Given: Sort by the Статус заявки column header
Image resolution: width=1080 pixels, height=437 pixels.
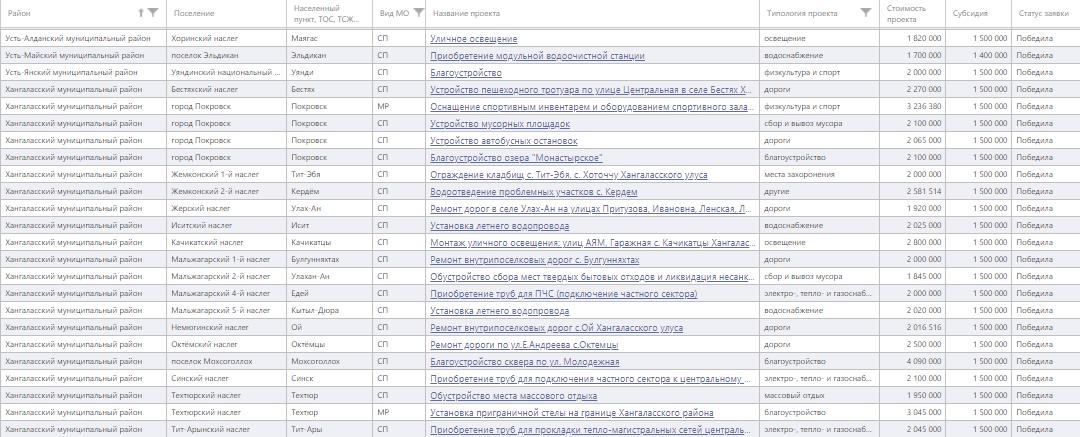Looking at the screenshot, I should click(1044, 13).
